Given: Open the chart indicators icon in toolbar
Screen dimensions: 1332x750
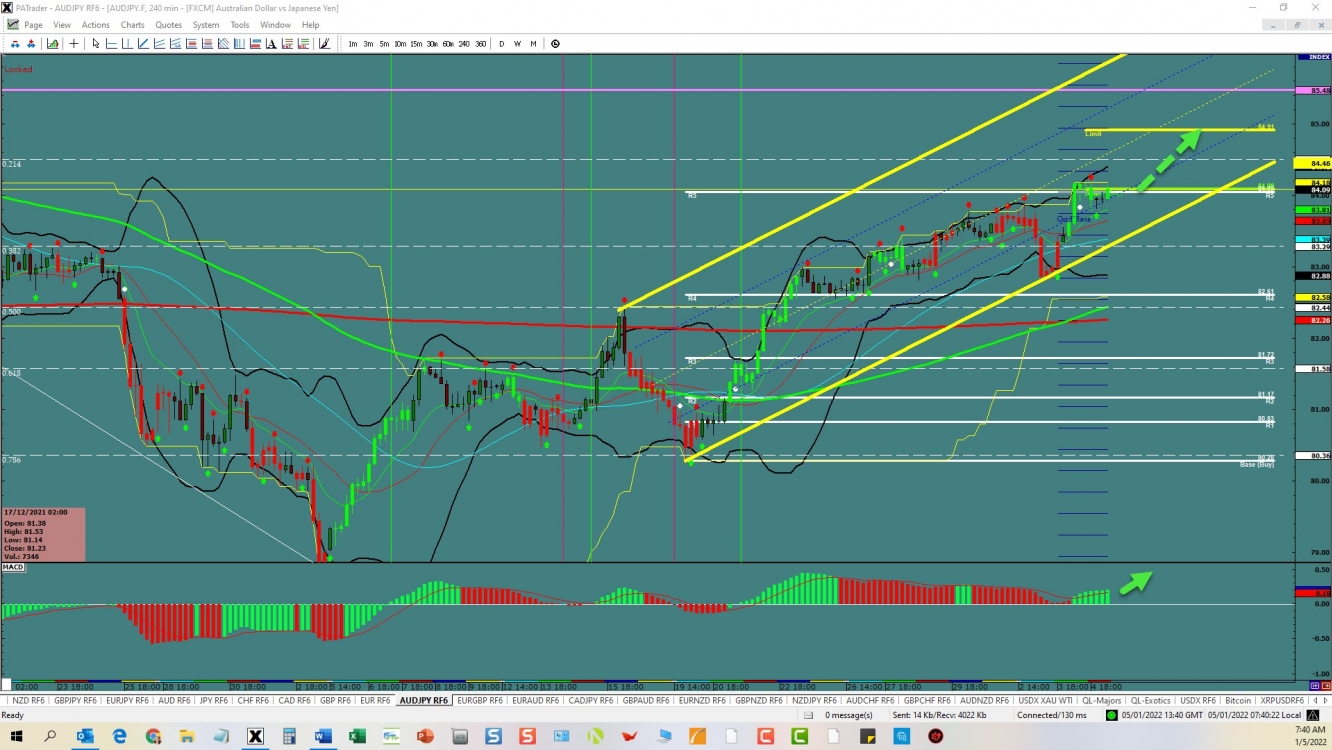Looking at the screenshot, I should point(52,43).
